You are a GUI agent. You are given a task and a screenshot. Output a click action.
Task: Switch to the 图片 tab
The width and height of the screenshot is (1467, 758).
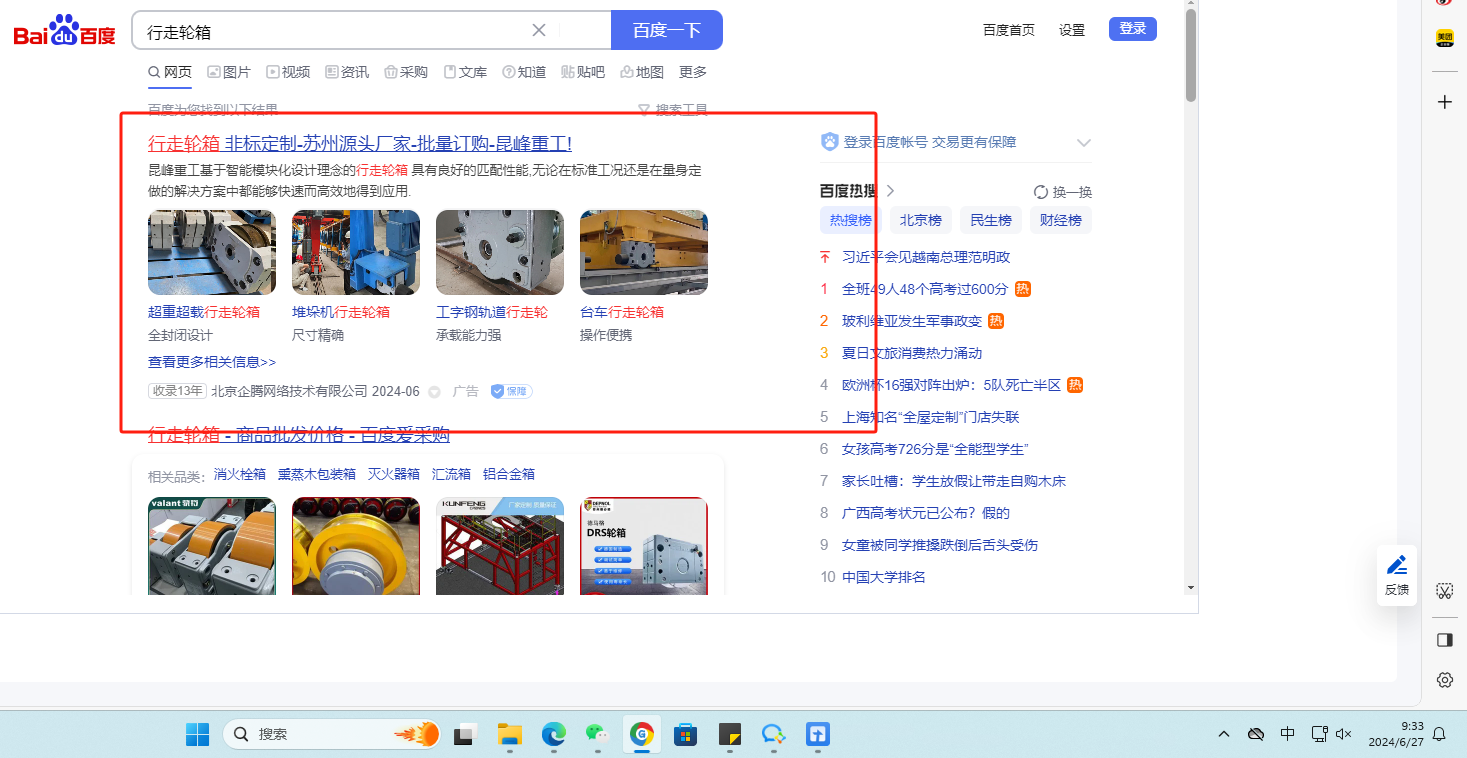229,72
